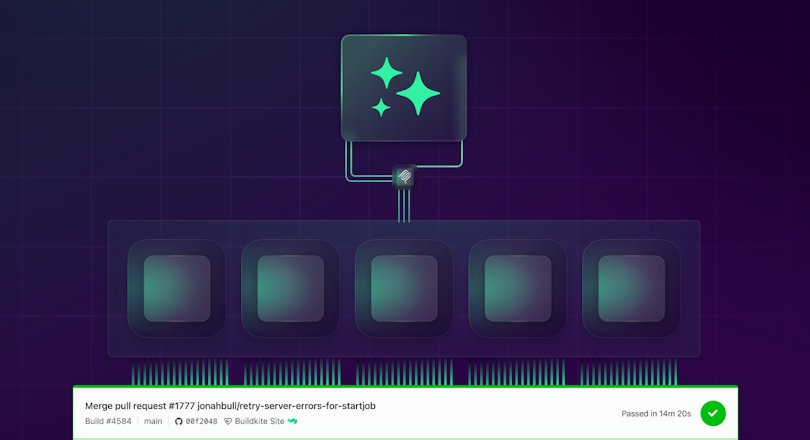Open commit hash 00f2048

point(201,421)
